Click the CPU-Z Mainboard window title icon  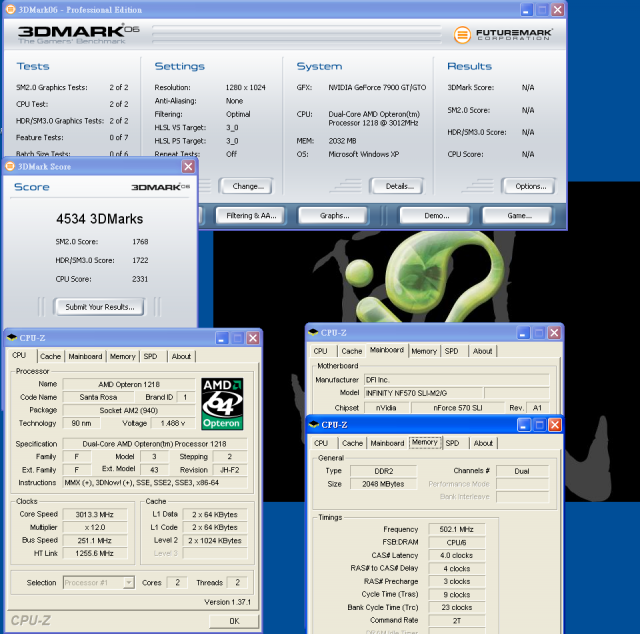coord(313,332)
